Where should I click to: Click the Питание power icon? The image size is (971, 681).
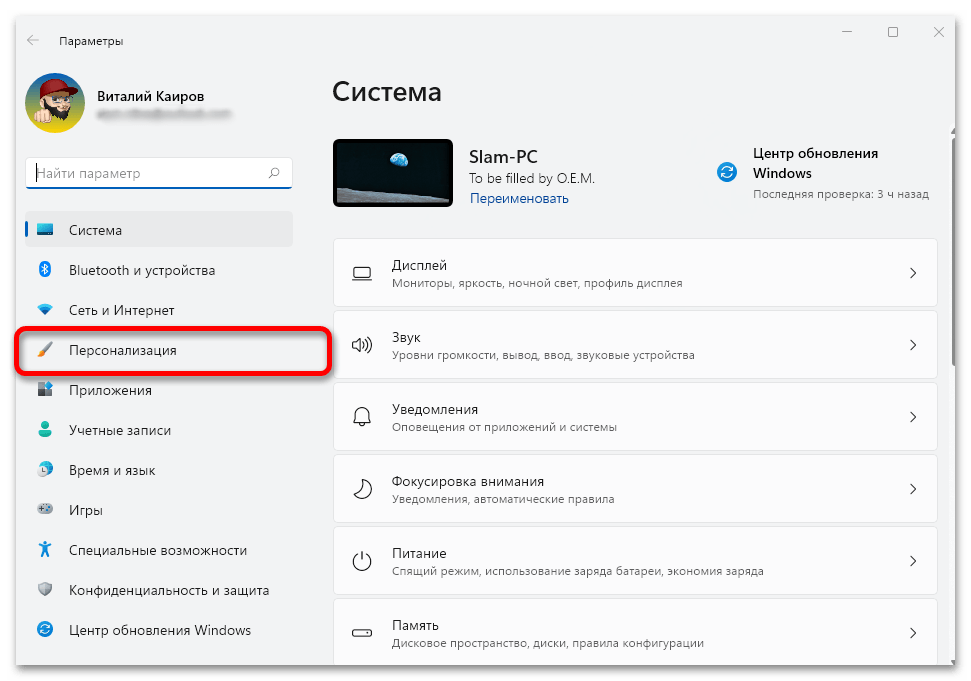(x=362, y=561)
